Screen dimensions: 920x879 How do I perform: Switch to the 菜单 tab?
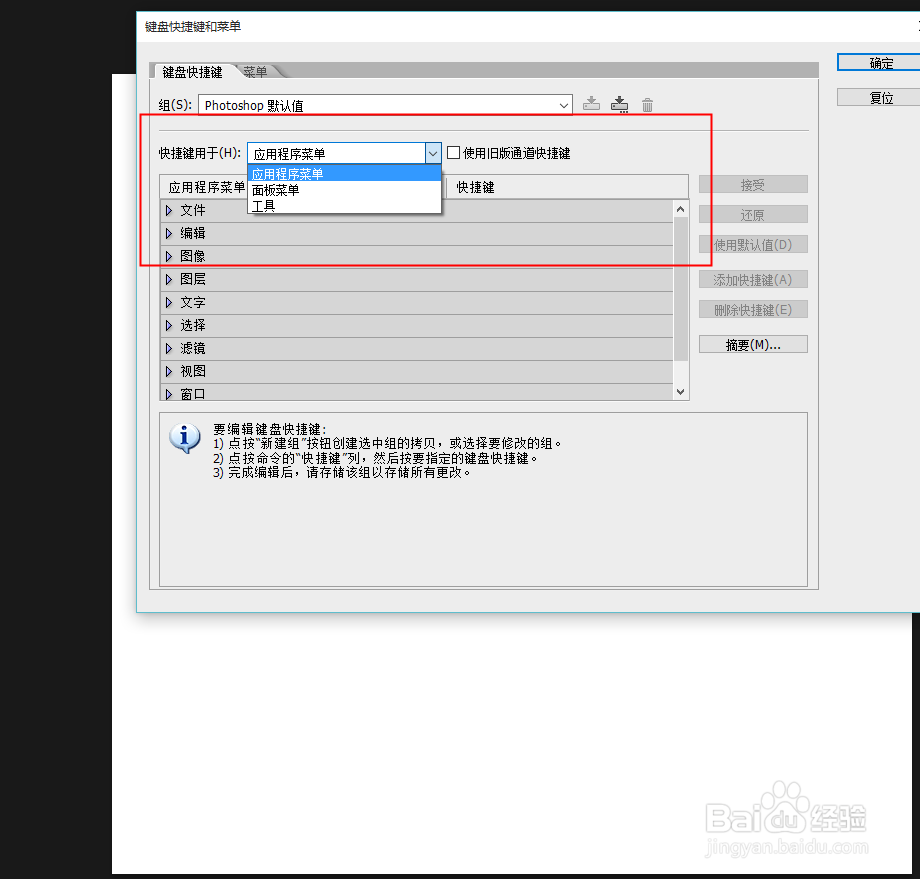pyautogui.click(x=256, y=72)
